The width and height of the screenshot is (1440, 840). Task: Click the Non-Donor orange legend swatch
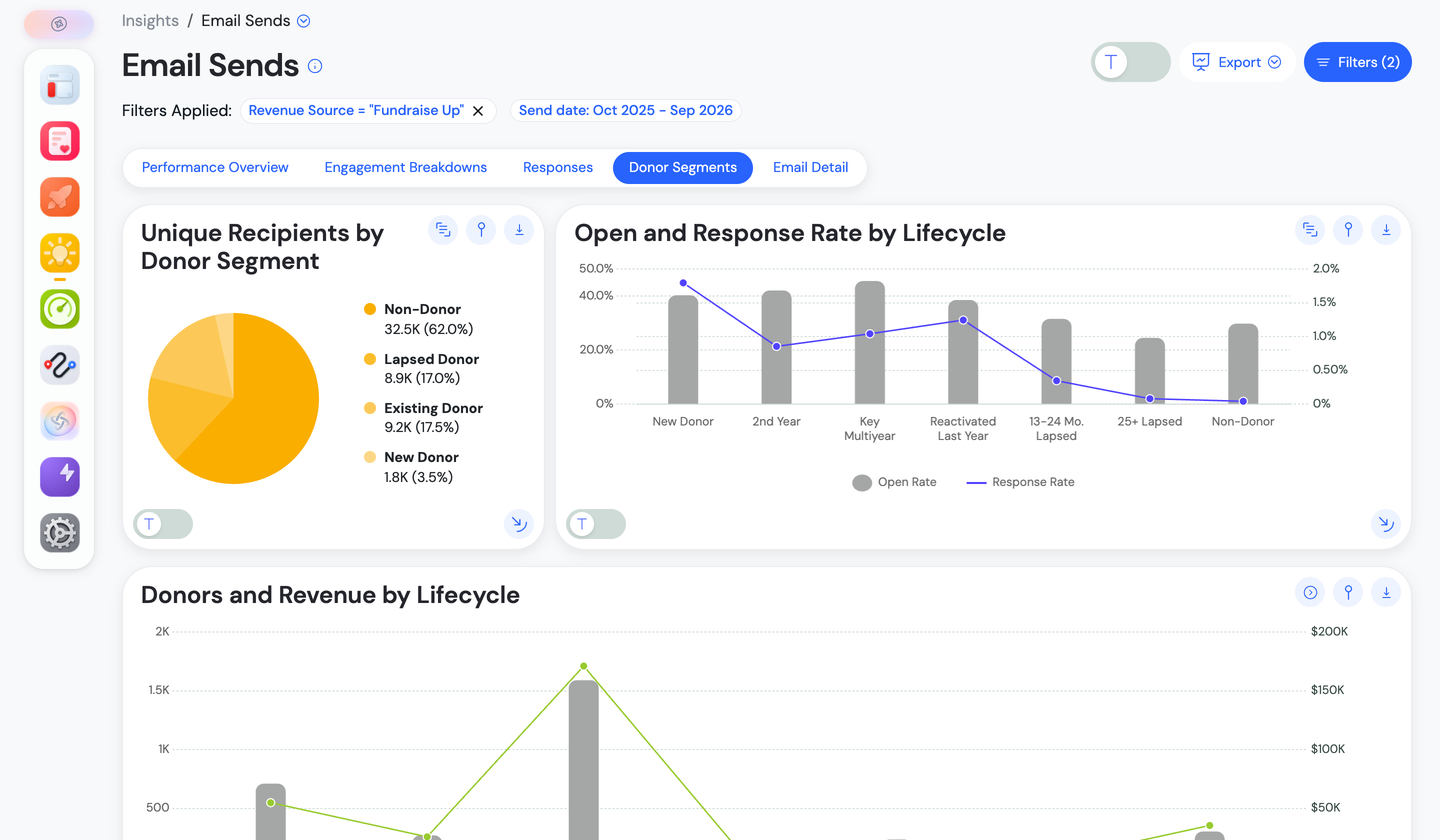click(x=370, y=310)
